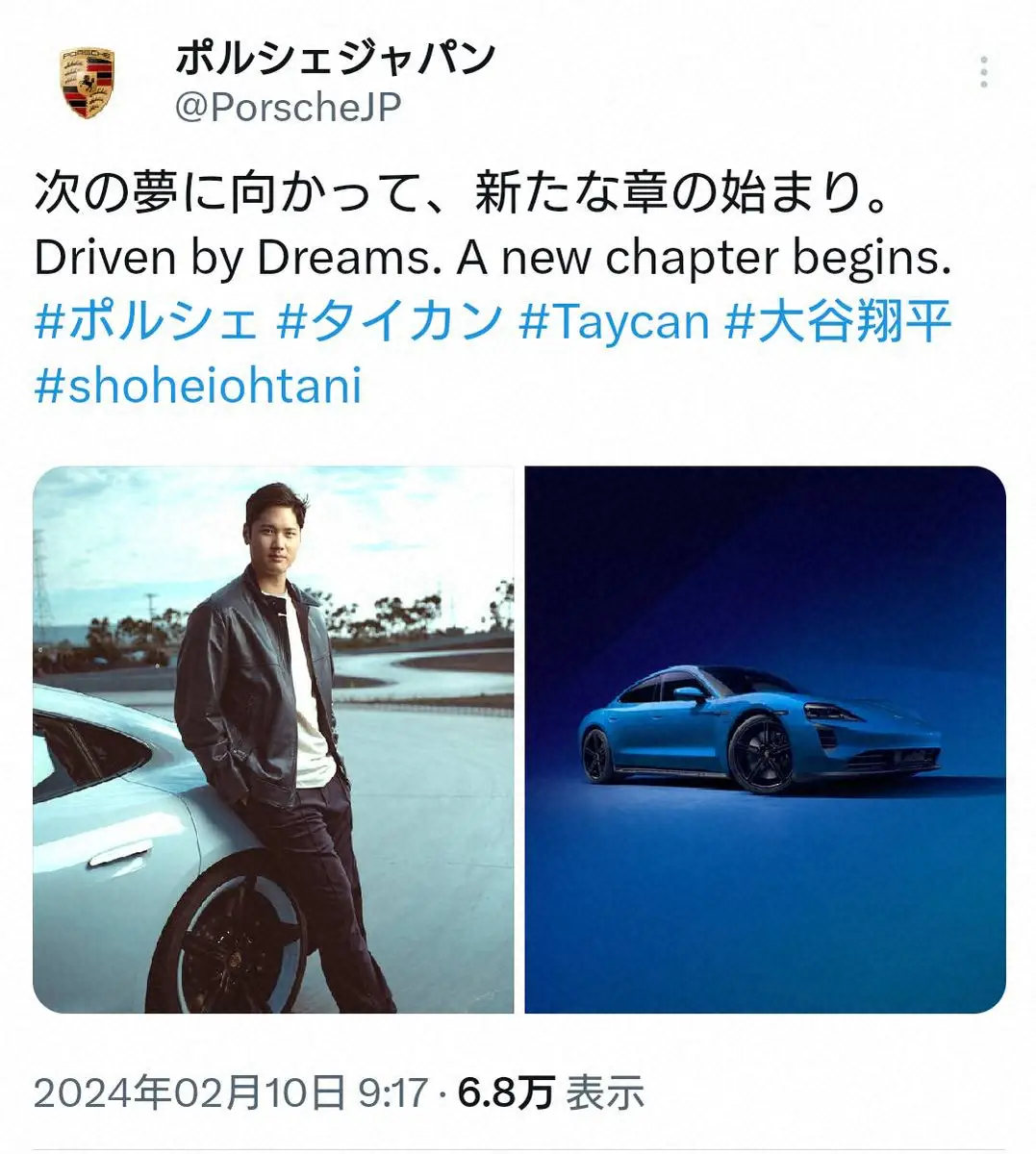View photo of man leaning on car
The image size is (1036, 1154).
[x=273, y=740]
